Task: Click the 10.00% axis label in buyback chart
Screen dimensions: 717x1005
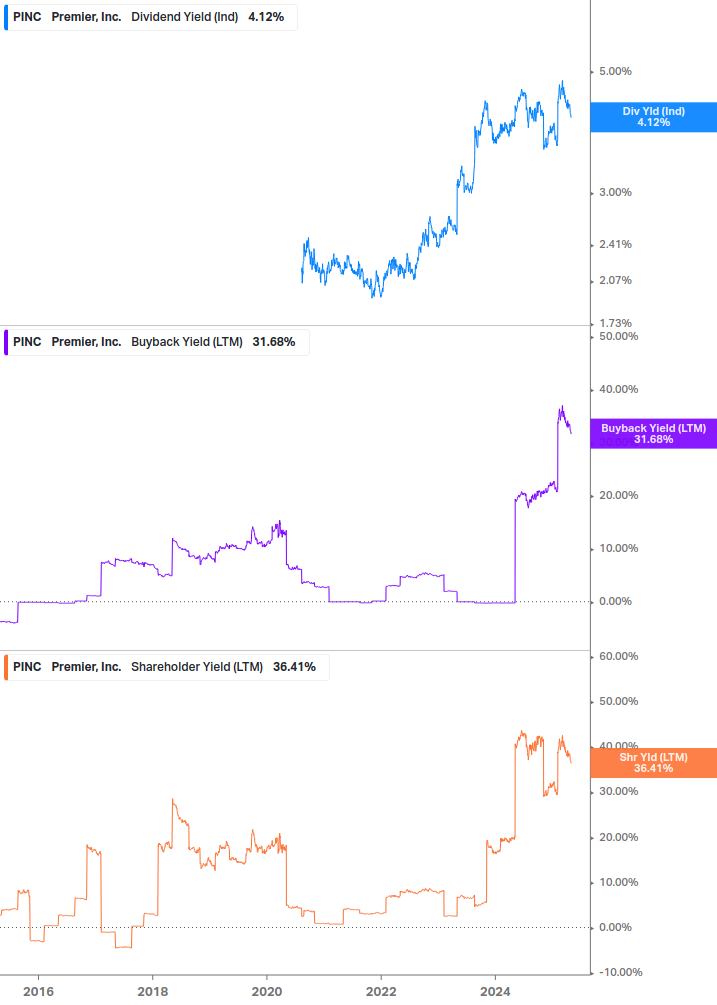Action: (618, 548)
